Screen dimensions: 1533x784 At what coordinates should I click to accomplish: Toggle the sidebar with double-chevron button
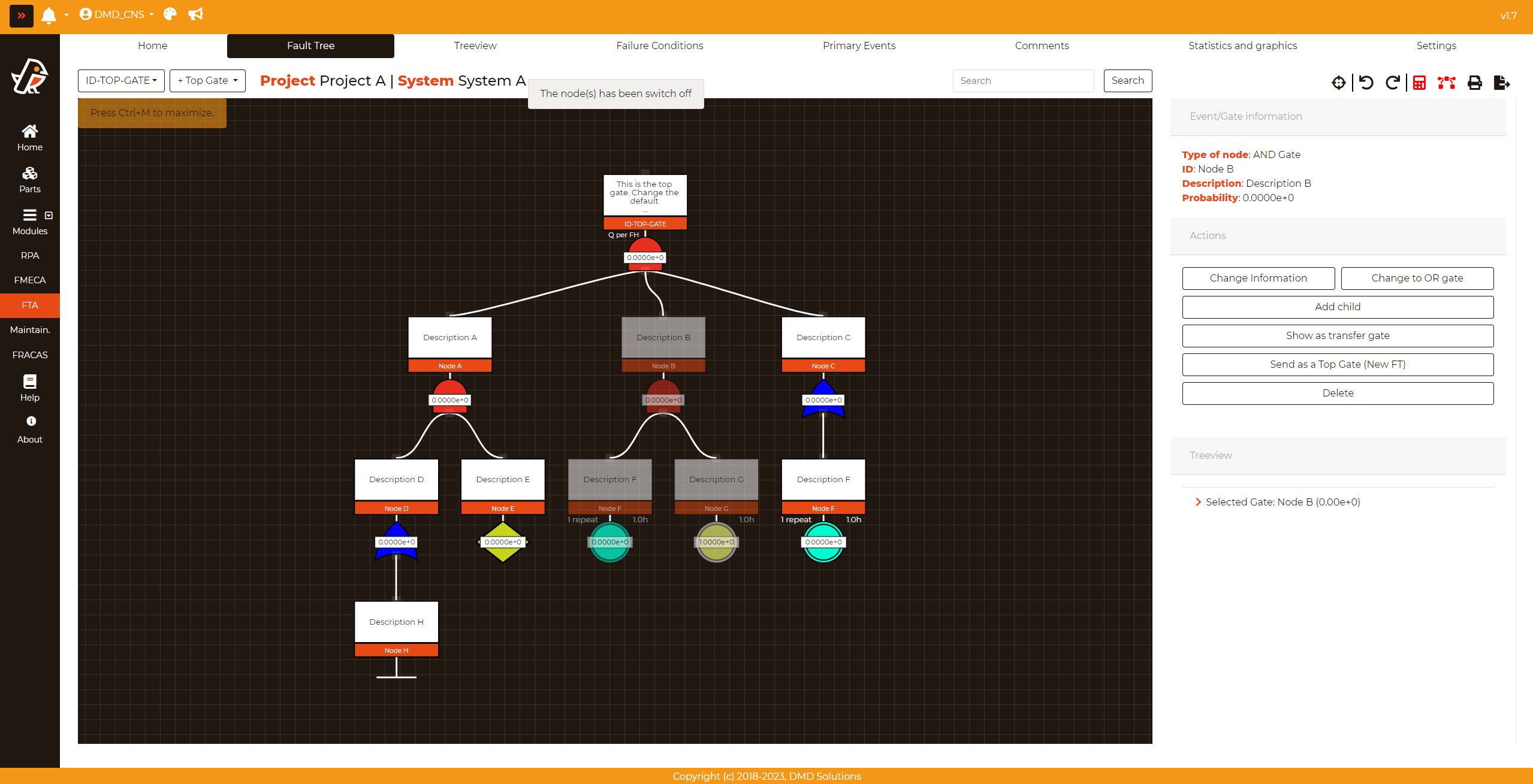point(22,16)
